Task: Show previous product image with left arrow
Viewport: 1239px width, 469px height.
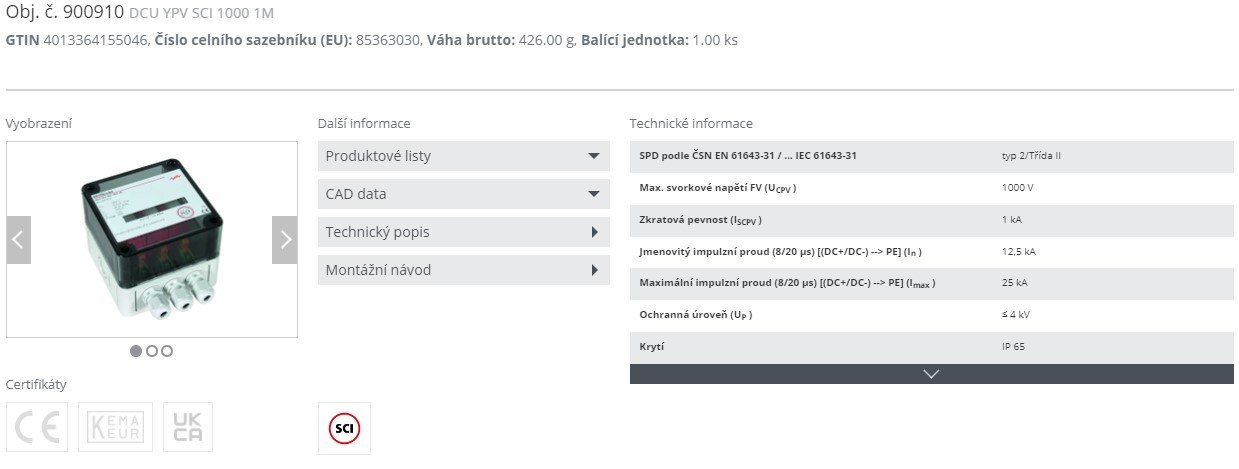Action: tap(18, 240)
